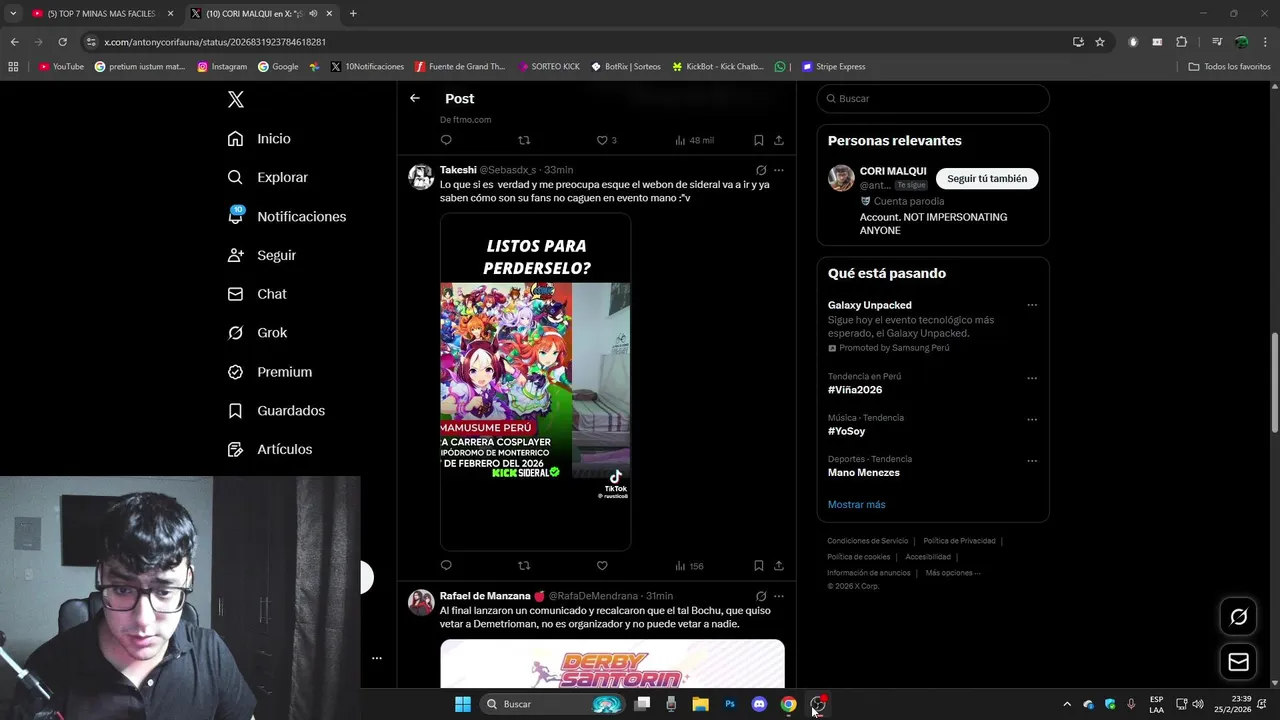
Task: Reply to the main post above Takeshi
Action: click(x=446, y=140)
